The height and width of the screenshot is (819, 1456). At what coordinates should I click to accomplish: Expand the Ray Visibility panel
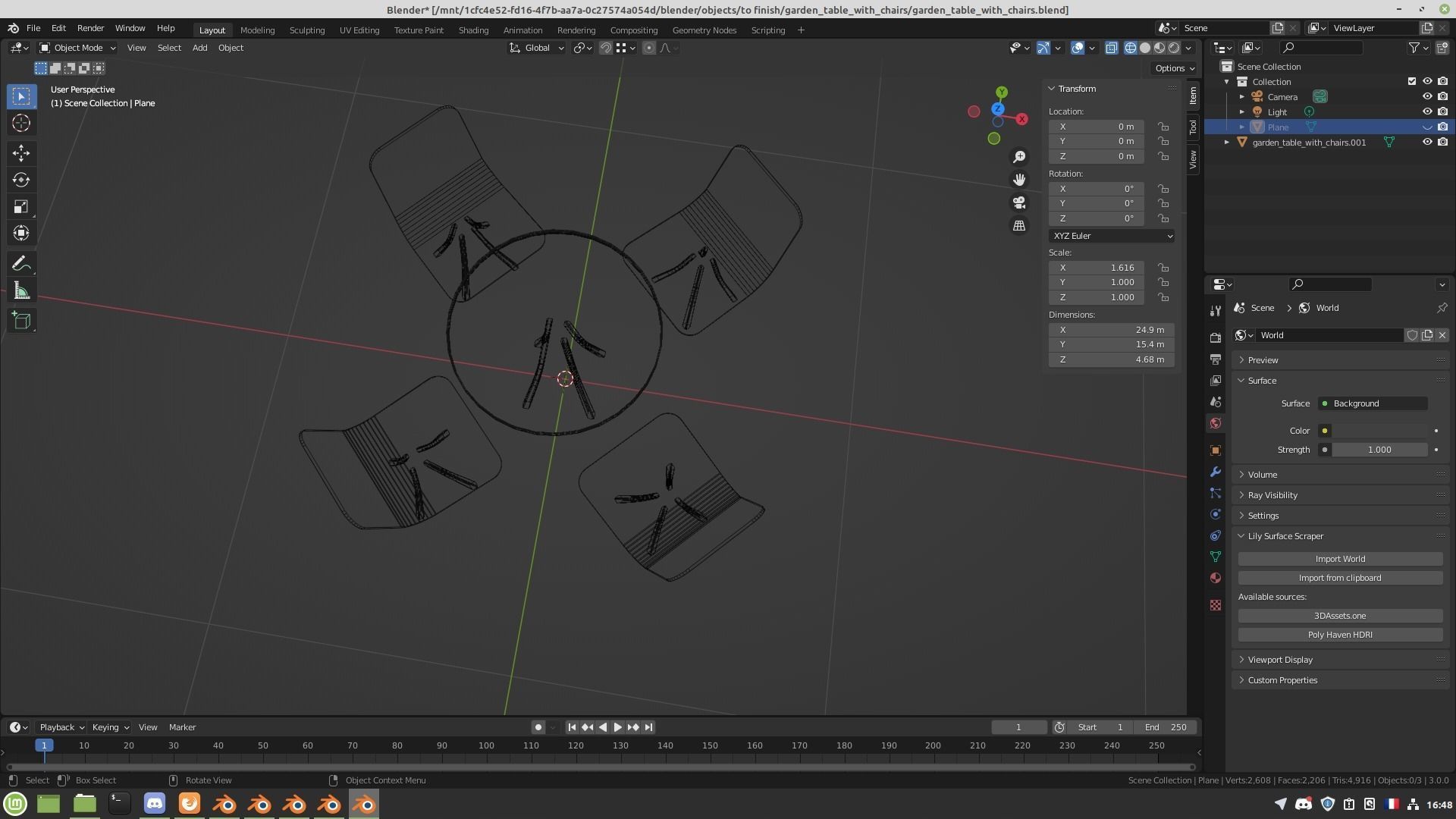[1272, 495]
